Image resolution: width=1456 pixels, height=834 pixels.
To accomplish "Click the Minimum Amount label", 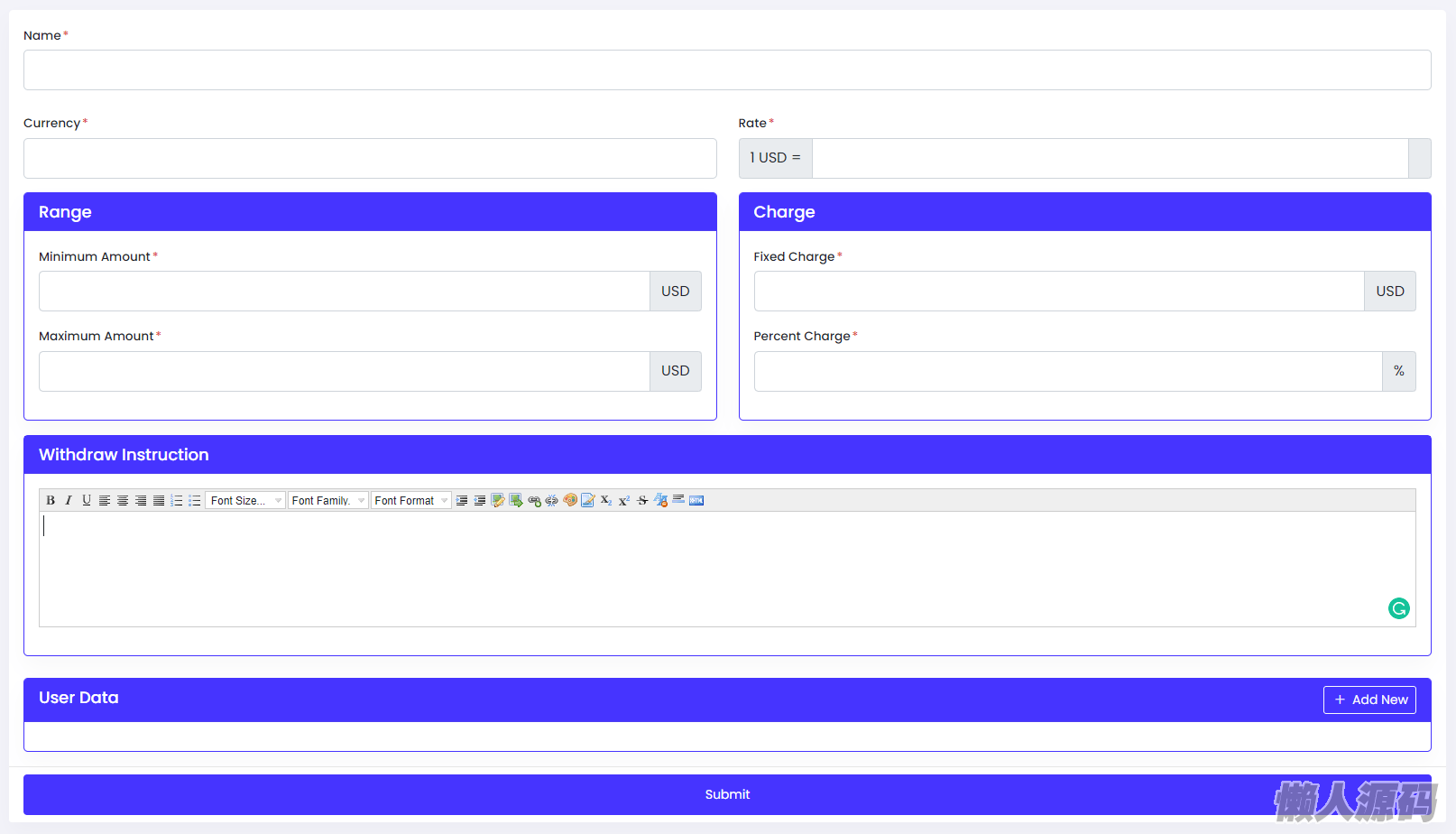I will coord(95,256).
